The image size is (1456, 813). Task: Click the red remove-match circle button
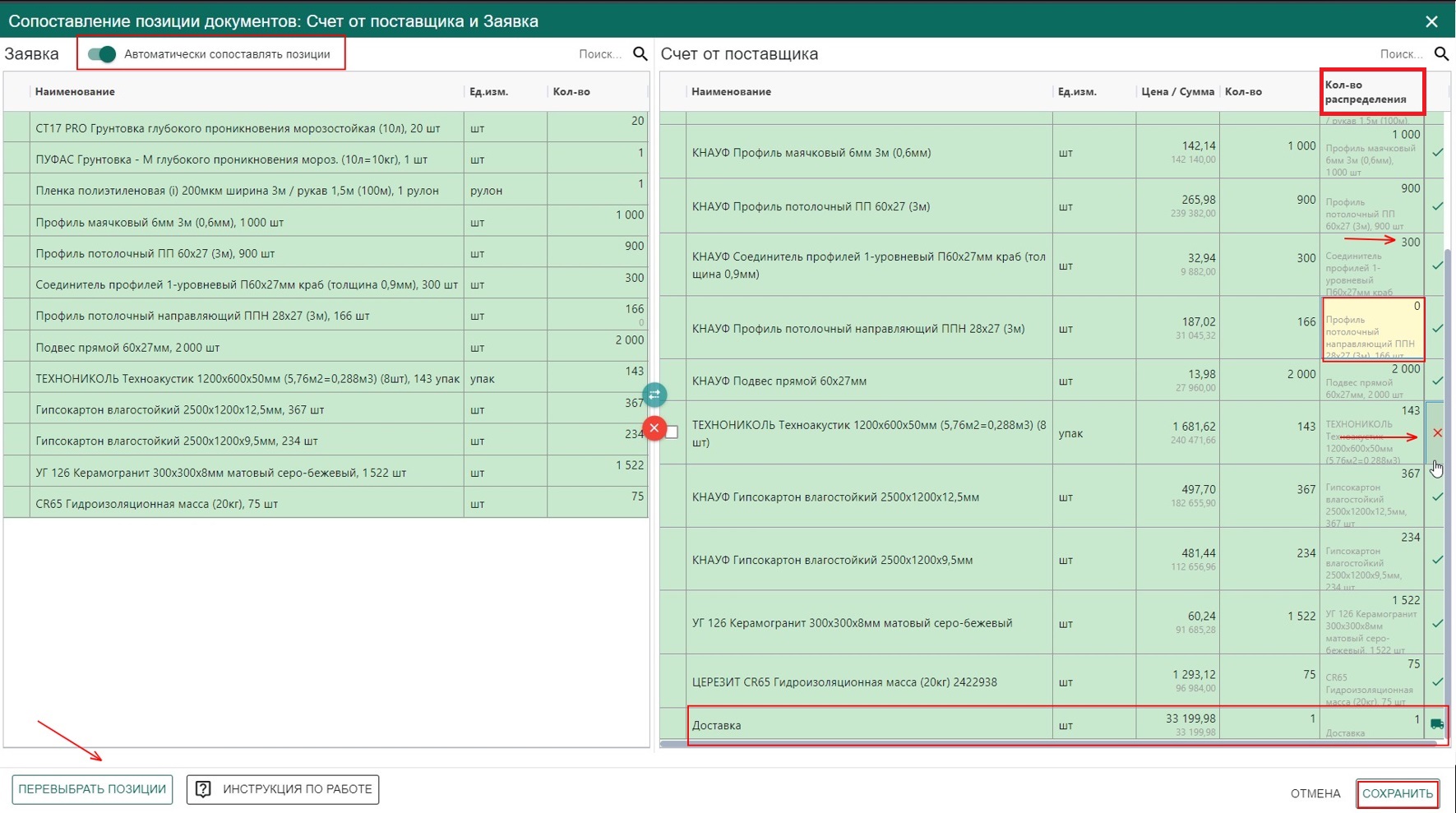coord(654,428)
